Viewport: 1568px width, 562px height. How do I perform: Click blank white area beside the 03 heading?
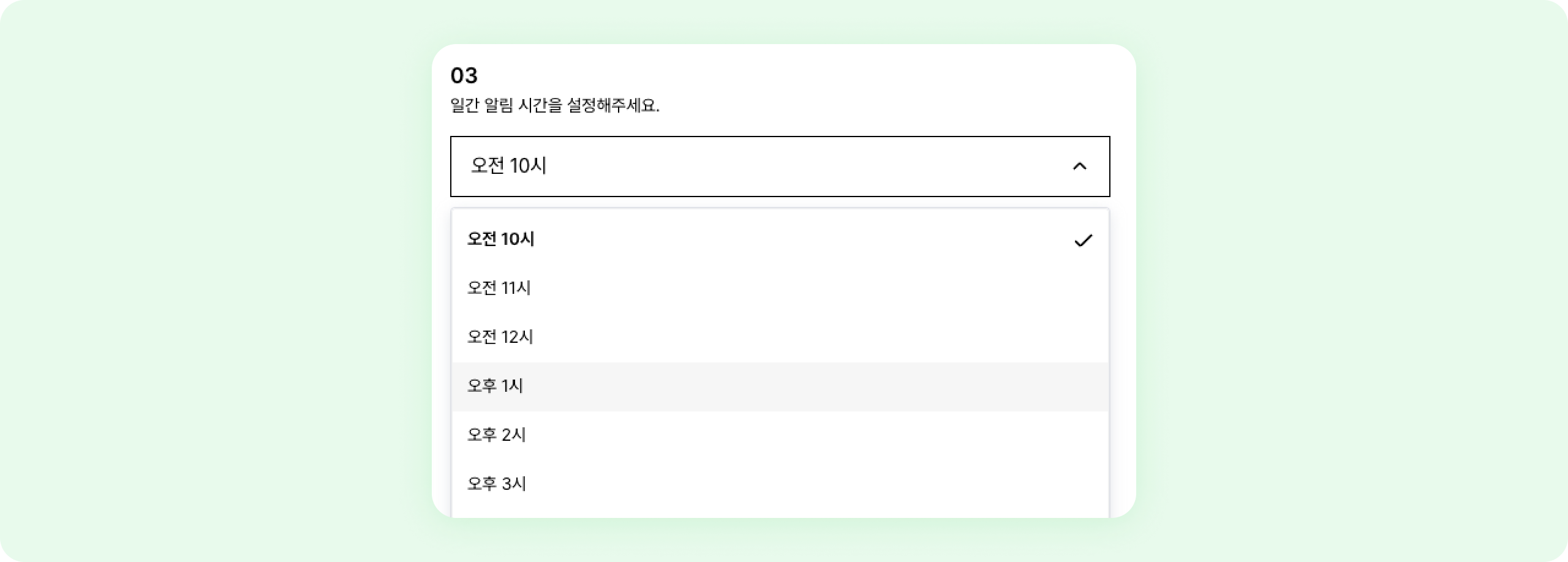(x=796, y=76)
